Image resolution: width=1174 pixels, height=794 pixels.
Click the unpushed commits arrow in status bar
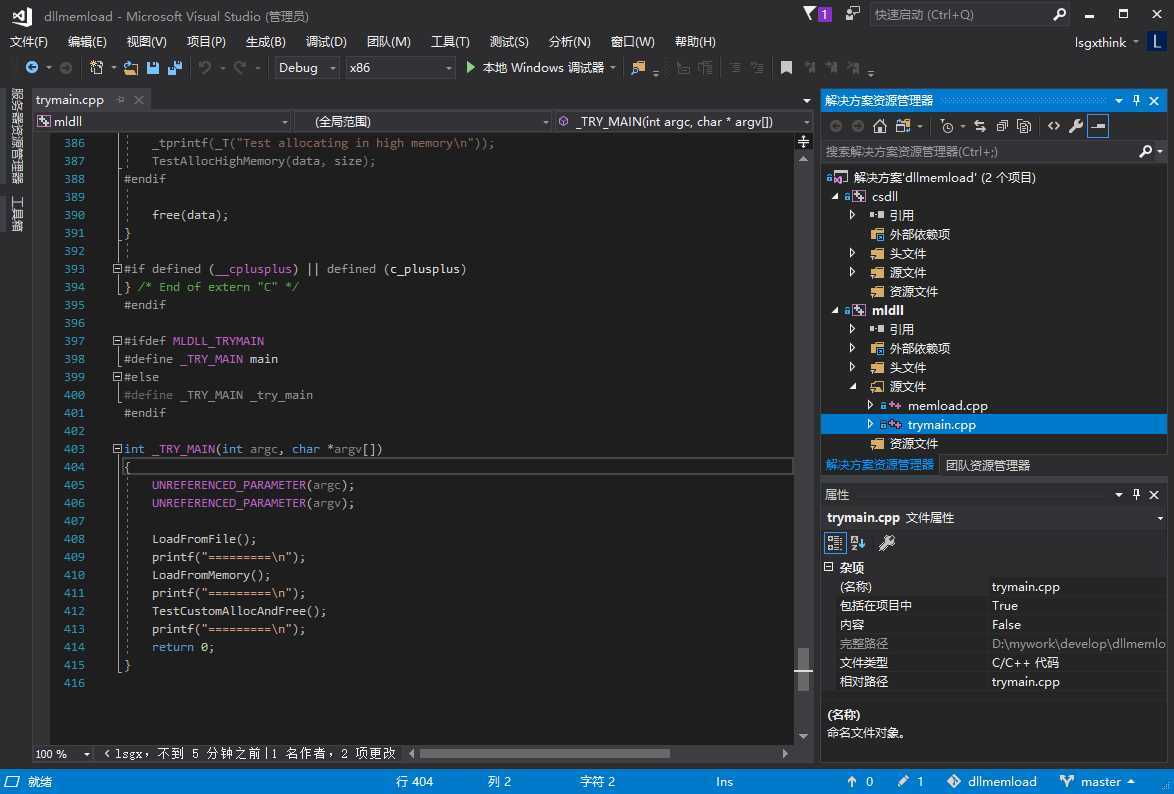[x=860, y=781]
